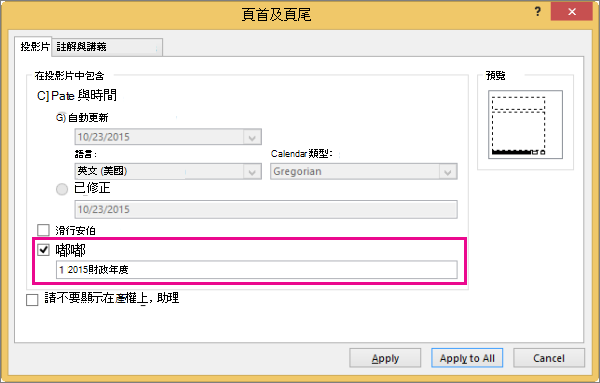
Task: Click the 在投影片中包含 group label
Action: tap(69, 76)
